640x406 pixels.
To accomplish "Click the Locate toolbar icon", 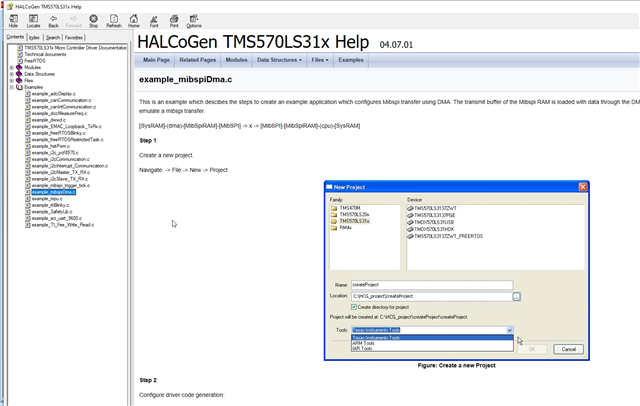I will pos(33,21).
